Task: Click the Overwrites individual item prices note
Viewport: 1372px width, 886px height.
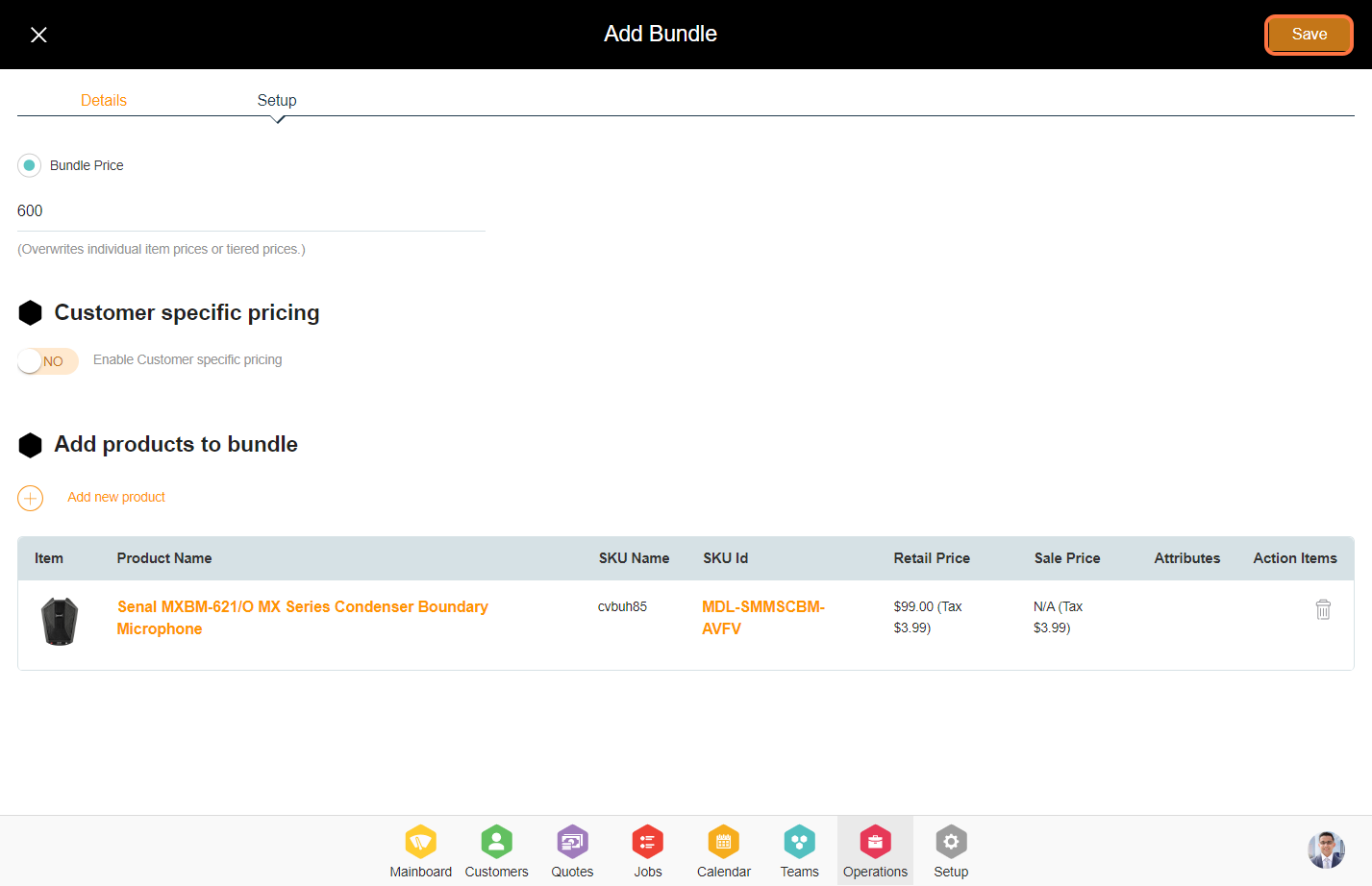Action: tap(162, 249)
